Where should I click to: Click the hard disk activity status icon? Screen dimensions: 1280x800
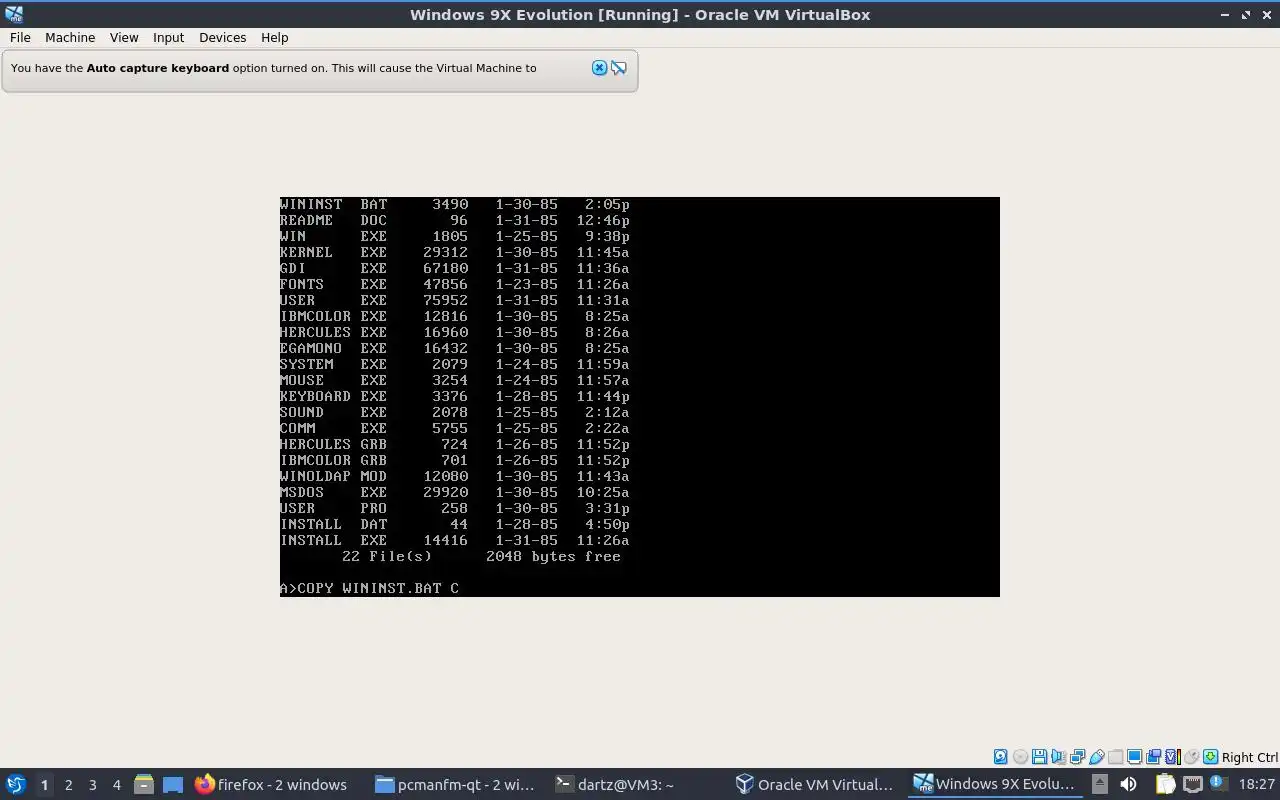point(1000,757)
